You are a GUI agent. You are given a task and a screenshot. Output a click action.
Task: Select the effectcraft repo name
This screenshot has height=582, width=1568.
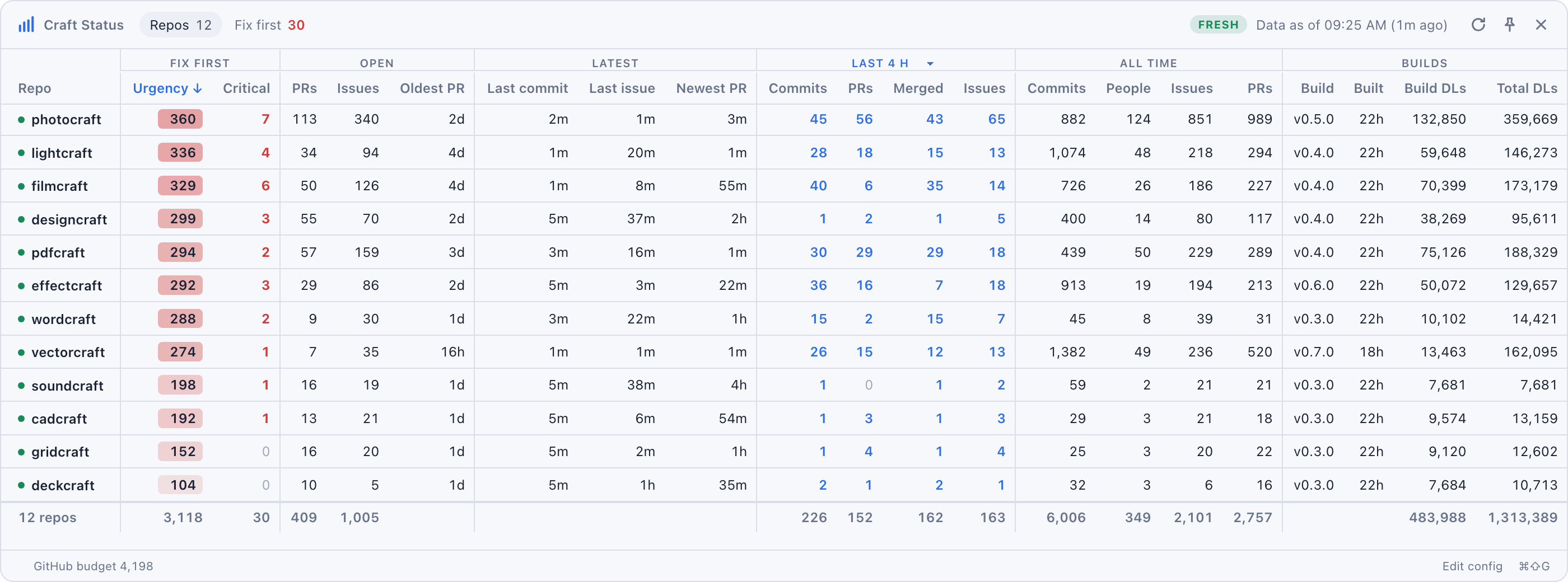66,286
